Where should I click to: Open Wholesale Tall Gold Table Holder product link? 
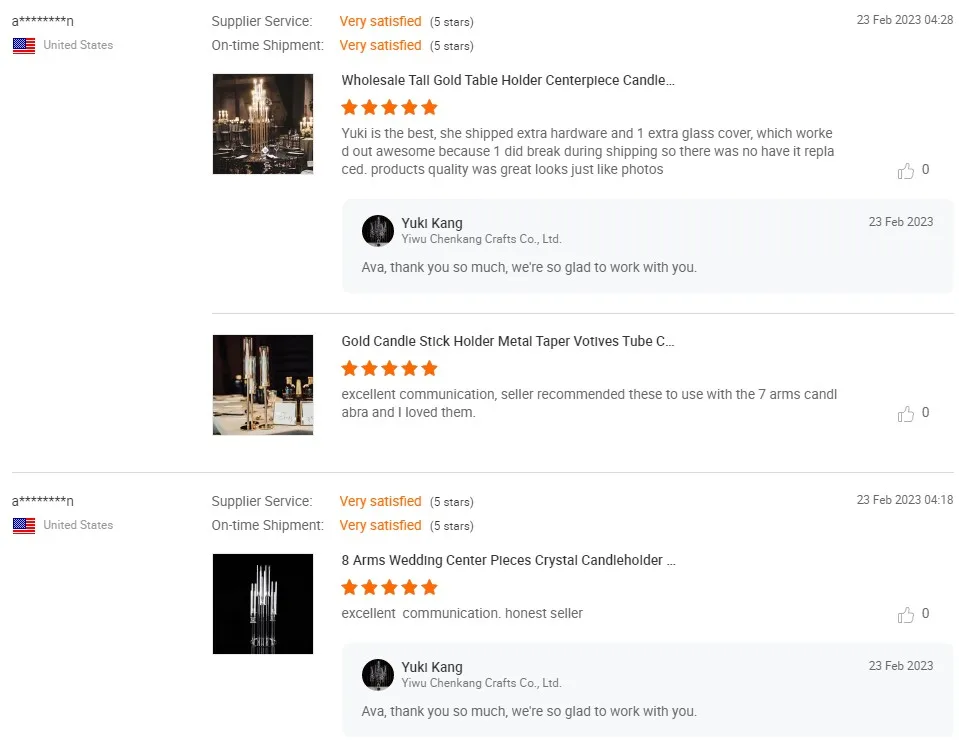(508, 80)
